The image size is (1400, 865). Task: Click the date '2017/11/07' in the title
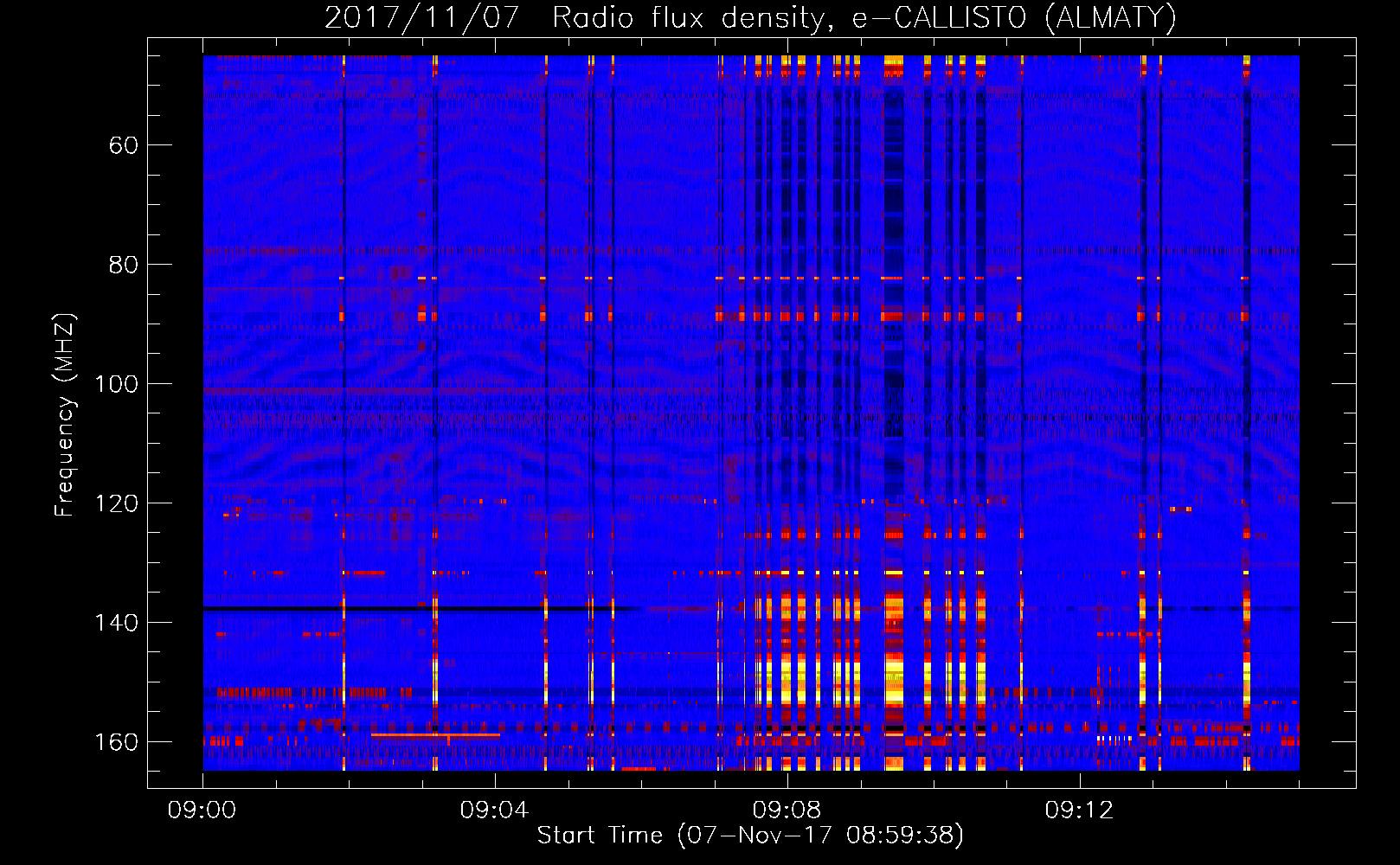pyautogui.click(x=421, y=18)
